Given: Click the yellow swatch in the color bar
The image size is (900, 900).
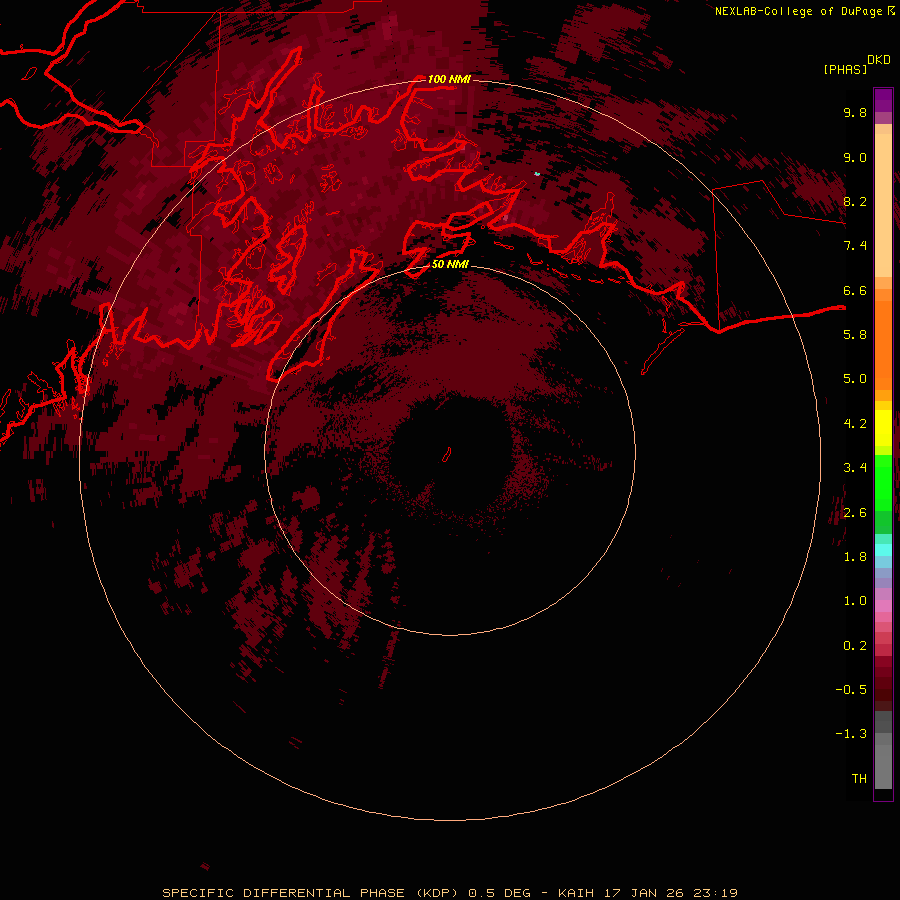Looking at the screenshot, I should [x=883, y=428].
